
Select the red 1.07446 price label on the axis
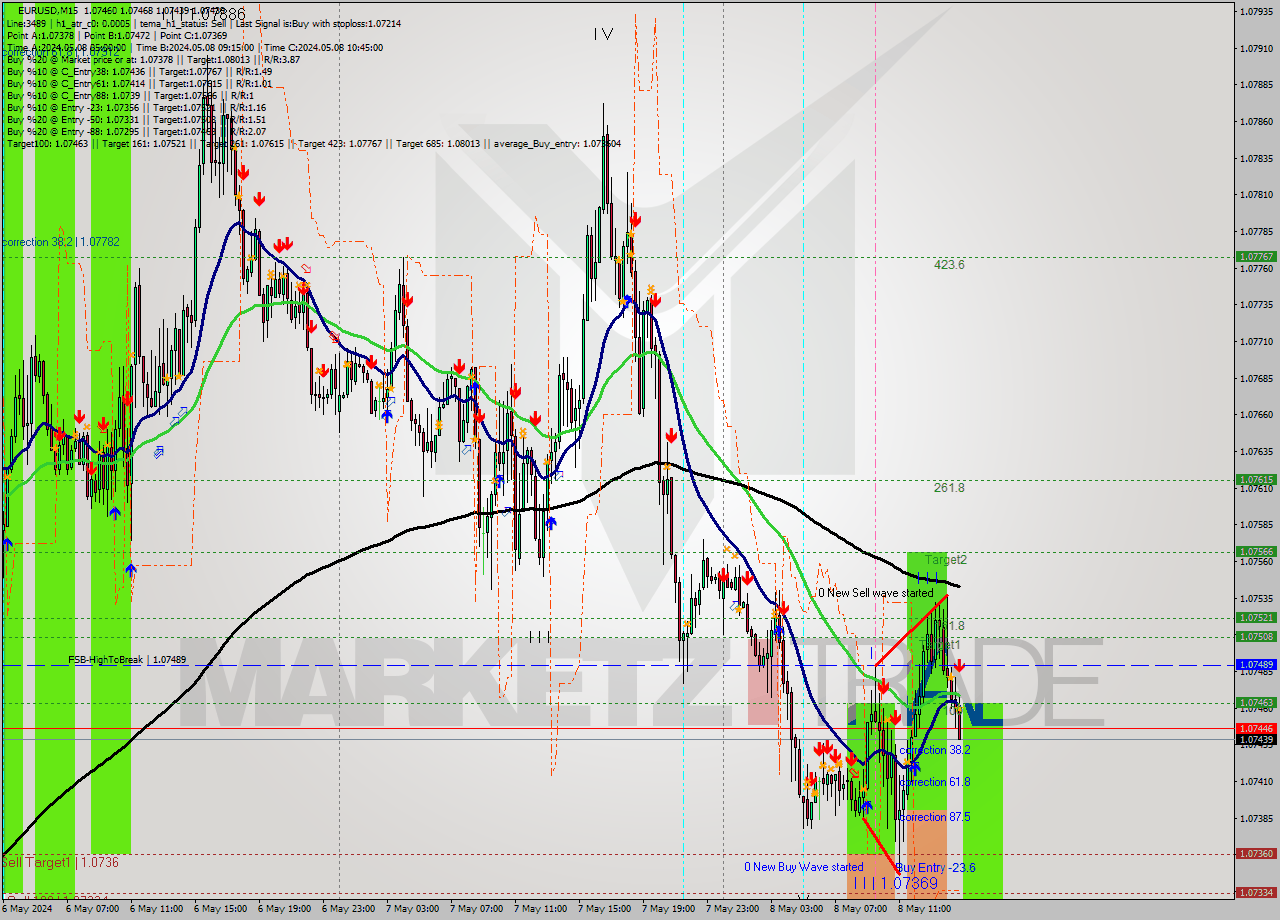tap(1257, 729)
